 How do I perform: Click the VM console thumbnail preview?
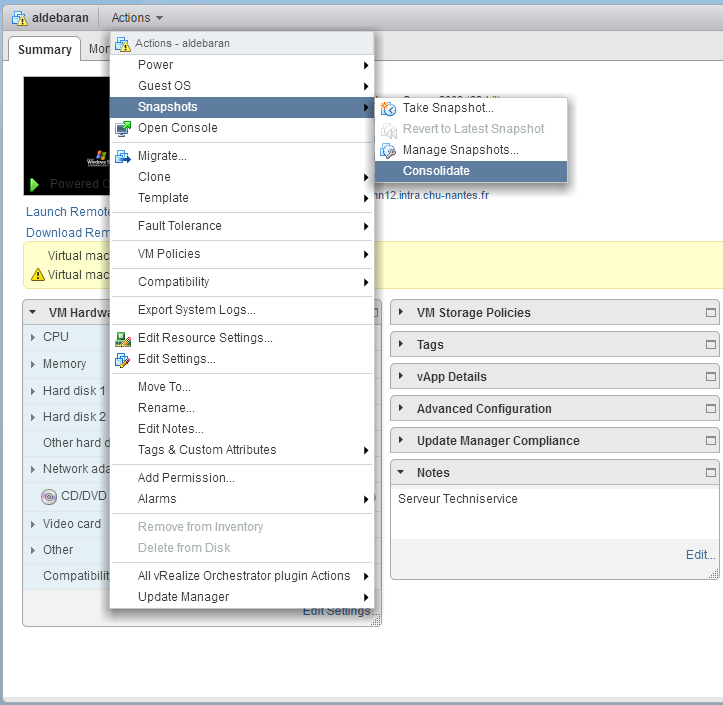(x=66, y=135)
